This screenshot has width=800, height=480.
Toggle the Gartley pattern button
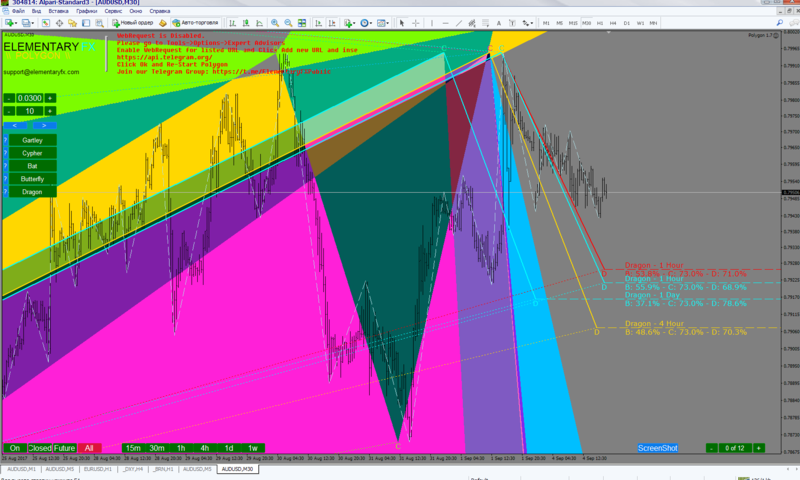32,140
